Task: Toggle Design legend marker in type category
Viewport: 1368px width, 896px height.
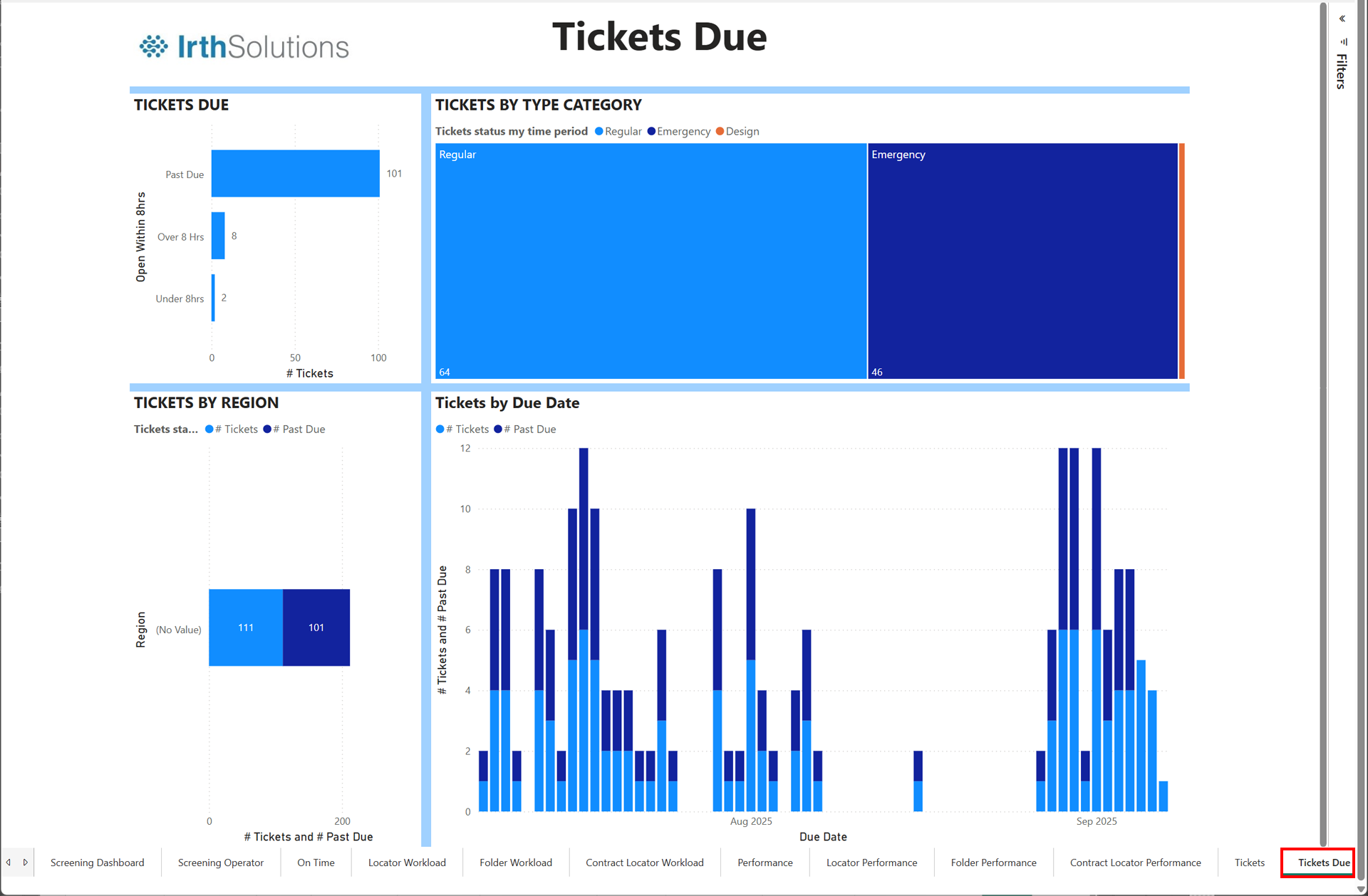Action: coord(720,132)
